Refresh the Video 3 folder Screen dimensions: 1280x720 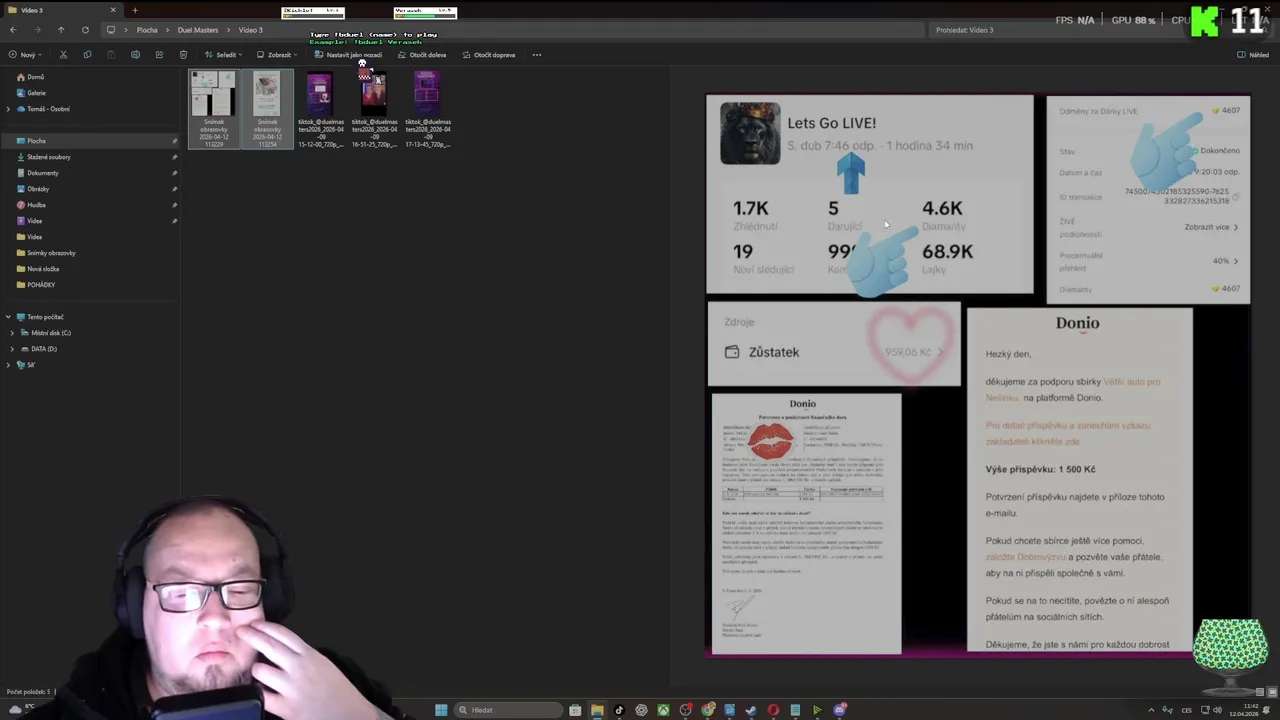pyautogui.click(x=85, y=30)
